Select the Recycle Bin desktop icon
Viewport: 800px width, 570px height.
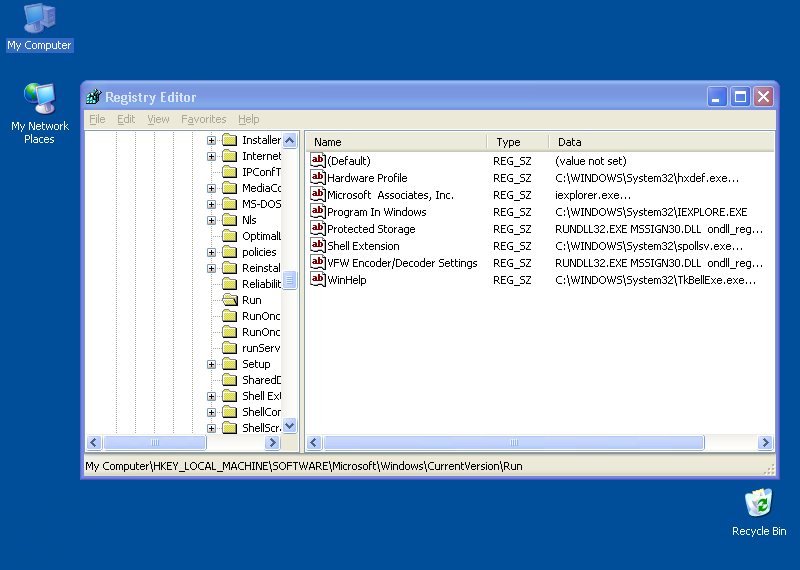(759, 512)
